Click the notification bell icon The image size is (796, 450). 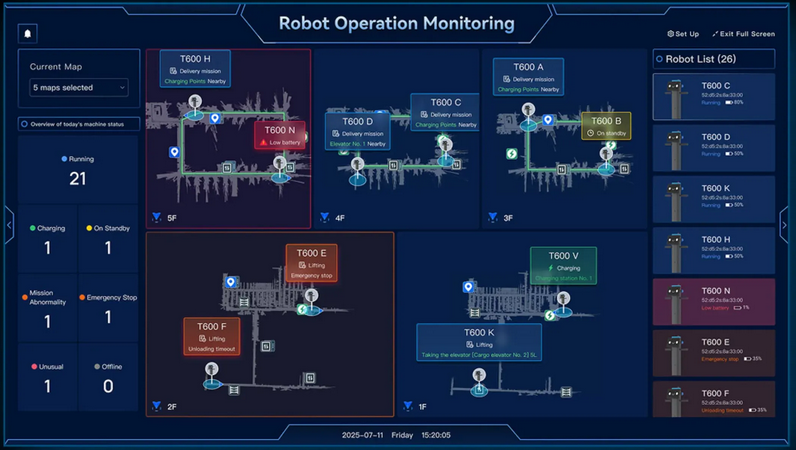point(28,33)
